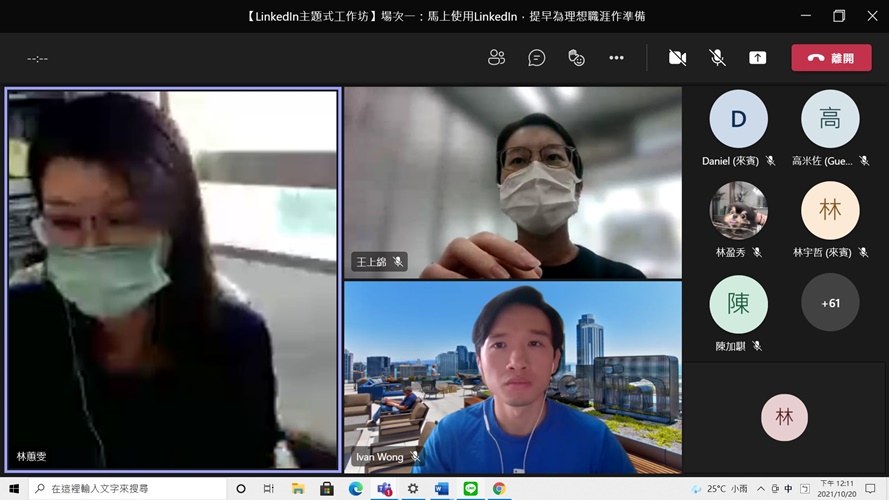The image size is (889, 500).
Task: Select Daniel's participant avatar
Action: (x=738, y=120)
